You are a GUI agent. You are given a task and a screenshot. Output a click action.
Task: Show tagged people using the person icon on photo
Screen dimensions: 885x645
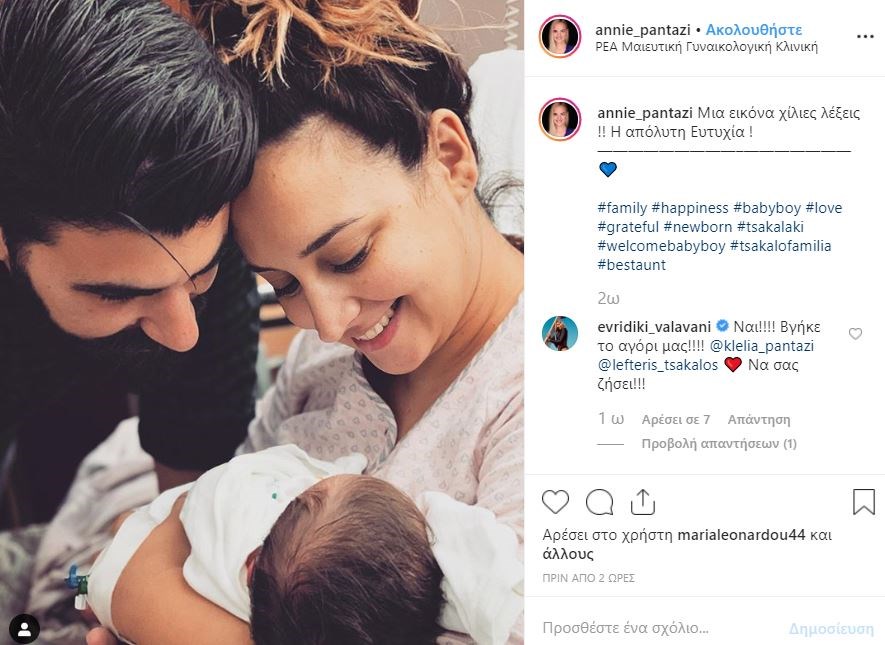[25, 629]
